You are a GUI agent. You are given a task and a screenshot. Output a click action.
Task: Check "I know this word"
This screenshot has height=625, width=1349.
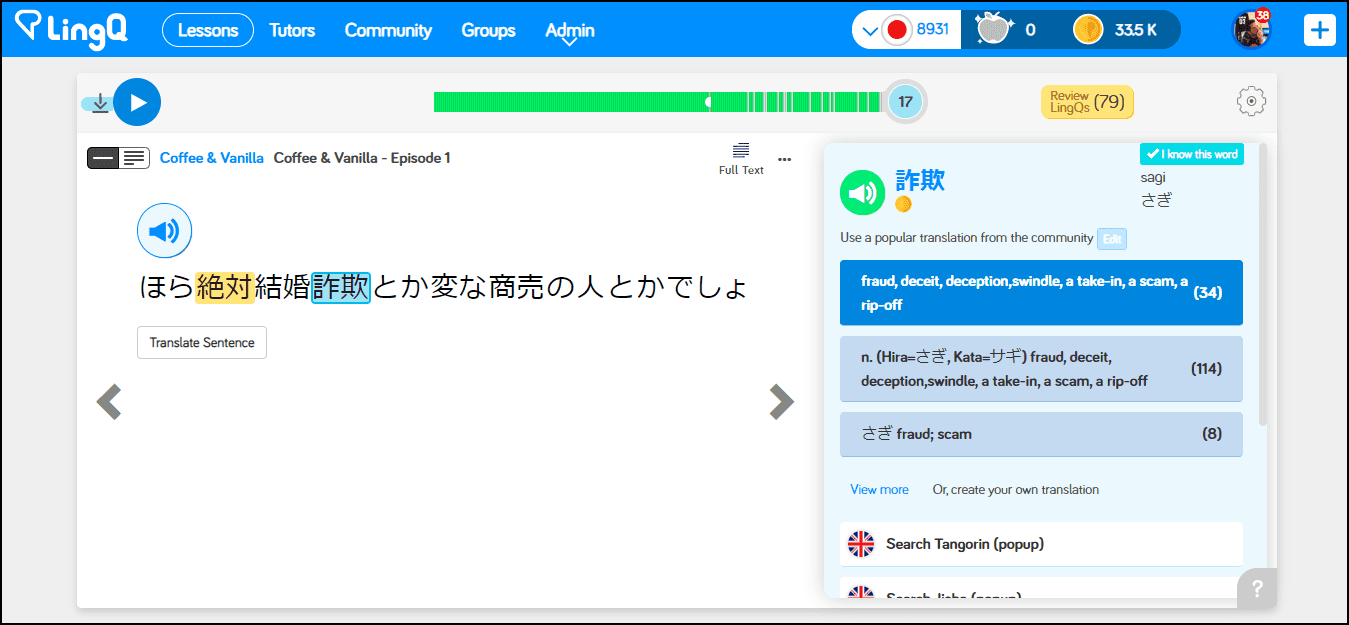pyautogui.click(x=1192, y=154)
